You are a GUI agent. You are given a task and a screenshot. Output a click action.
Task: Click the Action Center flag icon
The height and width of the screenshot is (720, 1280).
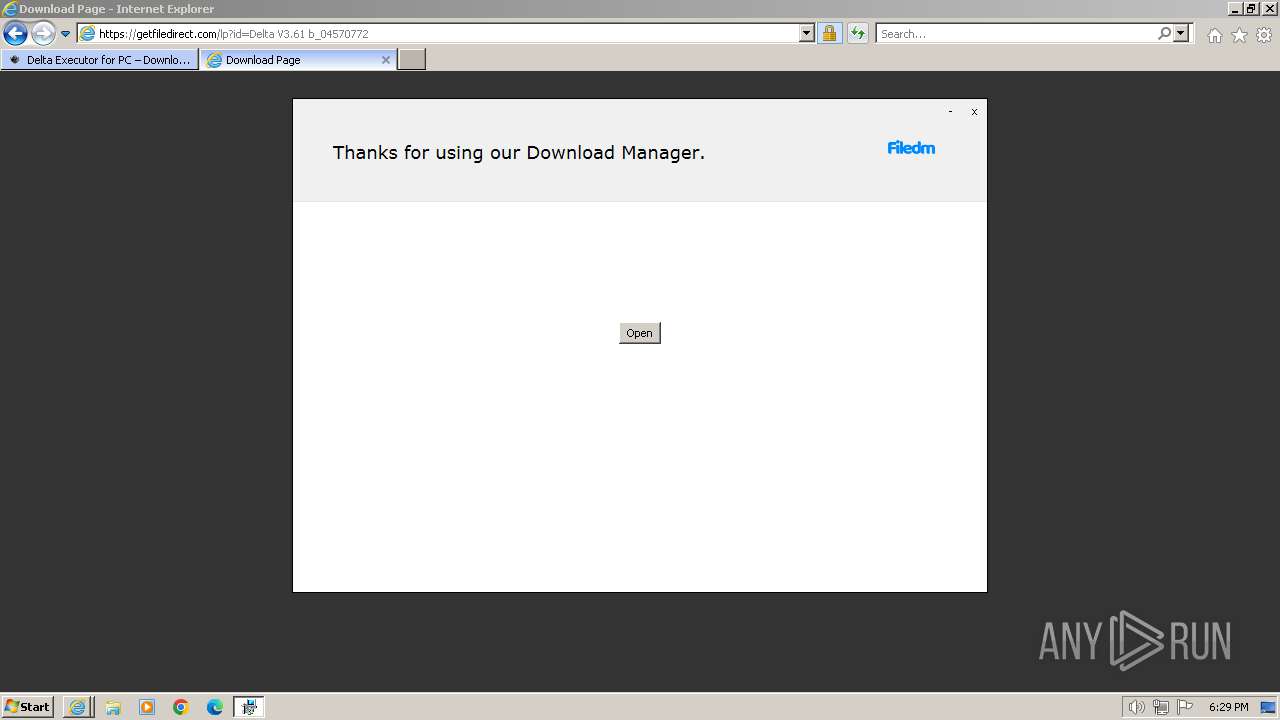pyautogui.click(x=1185, y=707)
